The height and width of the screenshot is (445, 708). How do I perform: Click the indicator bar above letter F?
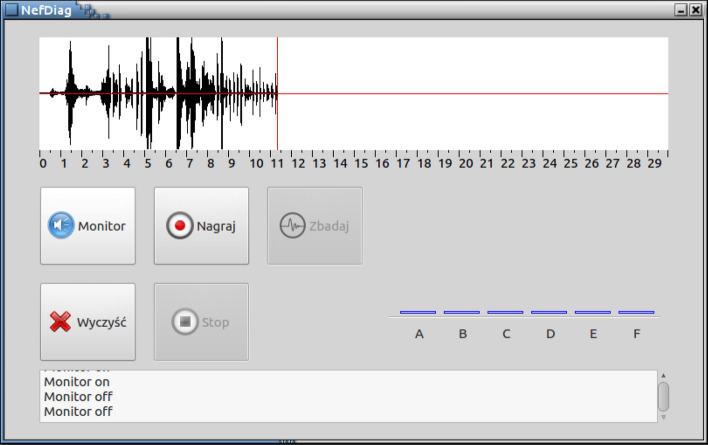point(636,312)
